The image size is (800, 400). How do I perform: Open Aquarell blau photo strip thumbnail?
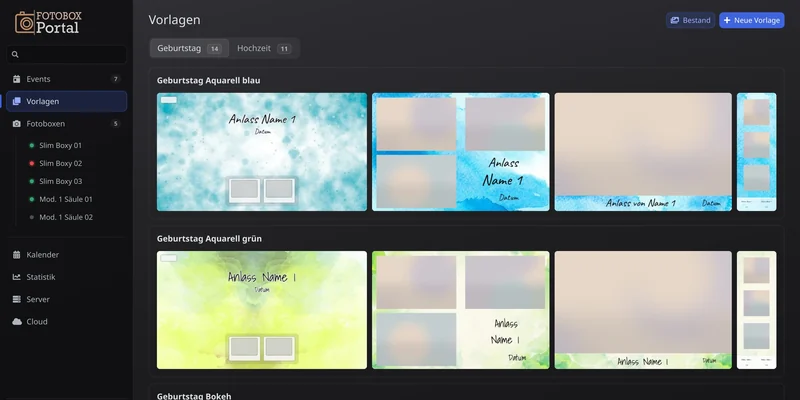(x=757, y=152)
